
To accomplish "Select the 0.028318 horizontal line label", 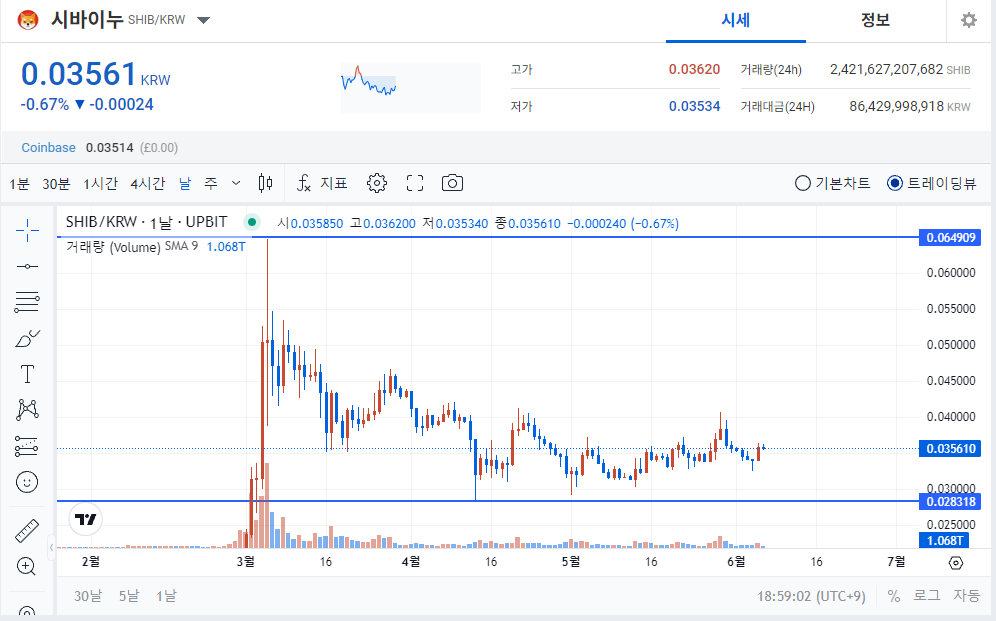I will tap(950, 502).
